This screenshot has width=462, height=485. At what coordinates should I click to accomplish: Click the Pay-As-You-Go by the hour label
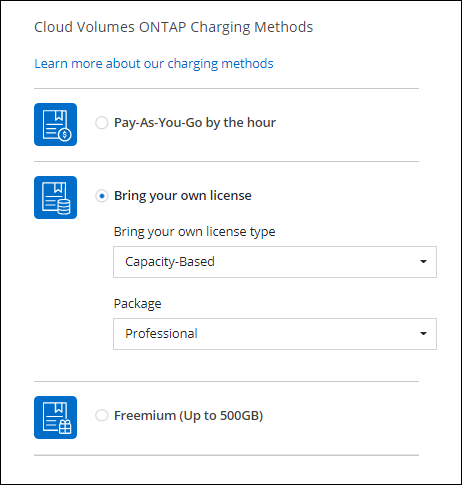[195, 123]
